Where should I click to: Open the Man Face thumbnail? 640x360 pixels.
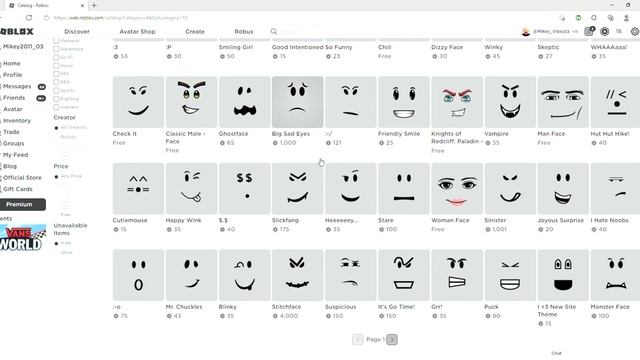(x=563, y=102)
